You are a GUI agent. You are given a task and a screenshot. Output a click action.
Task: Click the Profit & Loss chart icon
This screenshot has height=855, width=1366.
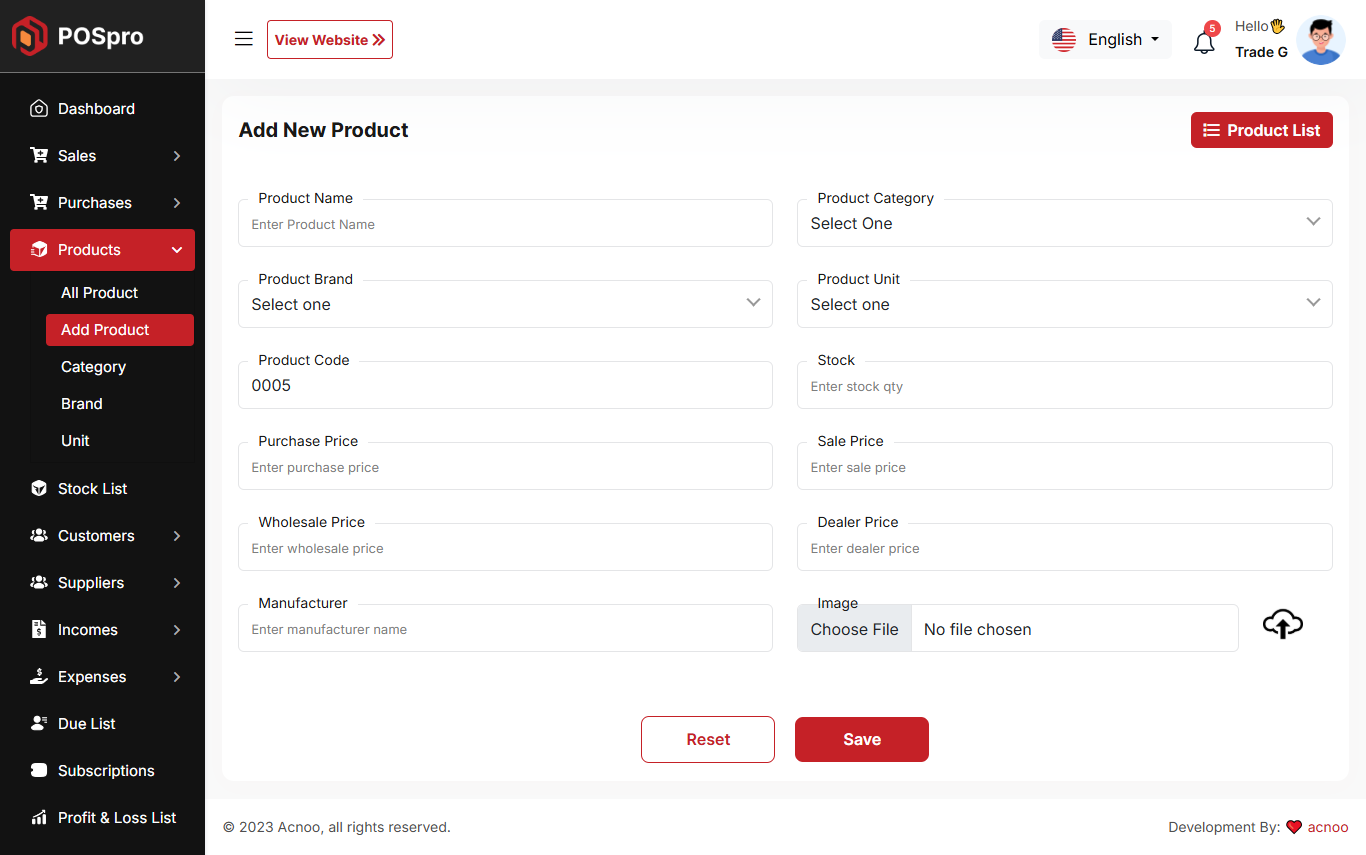click(x=39, y=818)
